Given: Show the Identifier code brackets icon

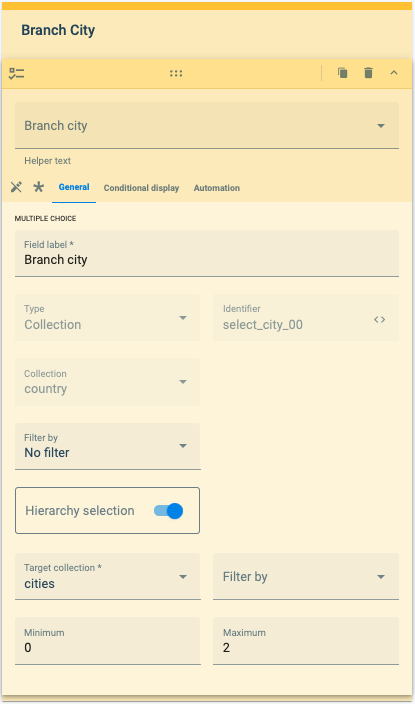Looking at the screenshot, I should [380, 319].
